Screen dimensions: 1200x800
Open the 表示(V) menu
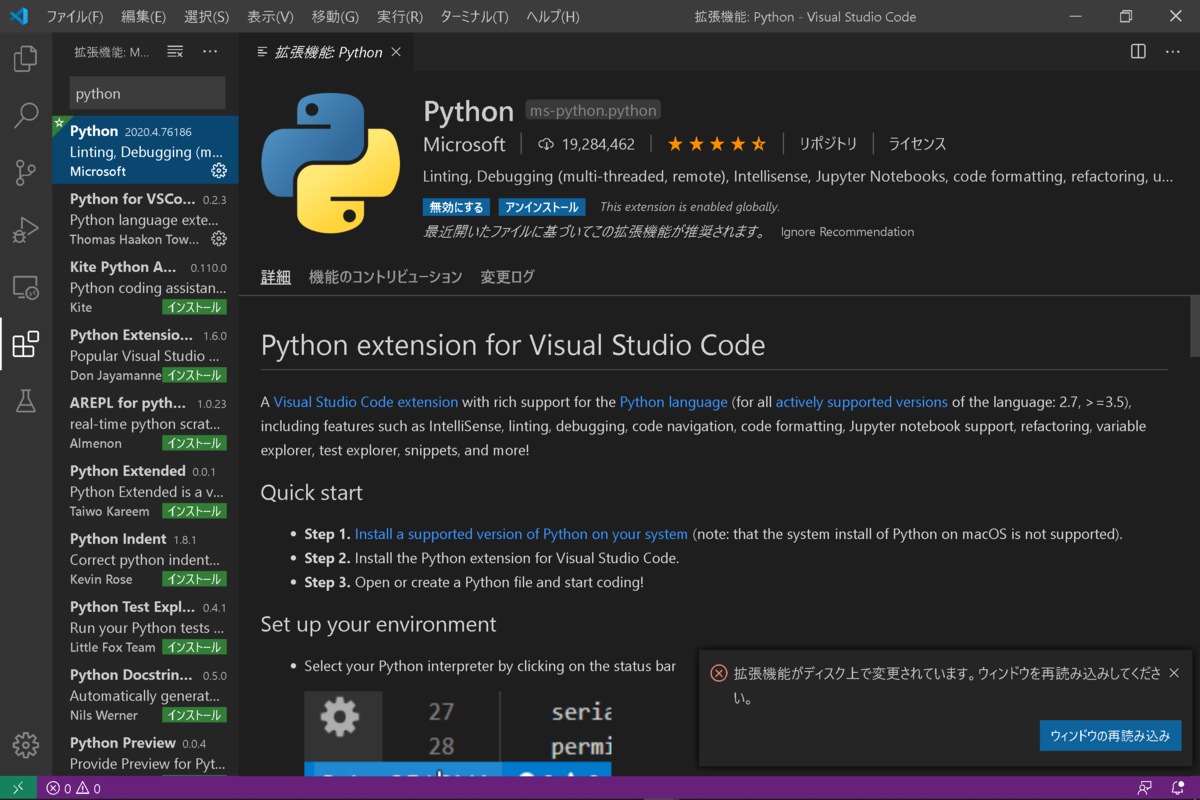[270, 17]
